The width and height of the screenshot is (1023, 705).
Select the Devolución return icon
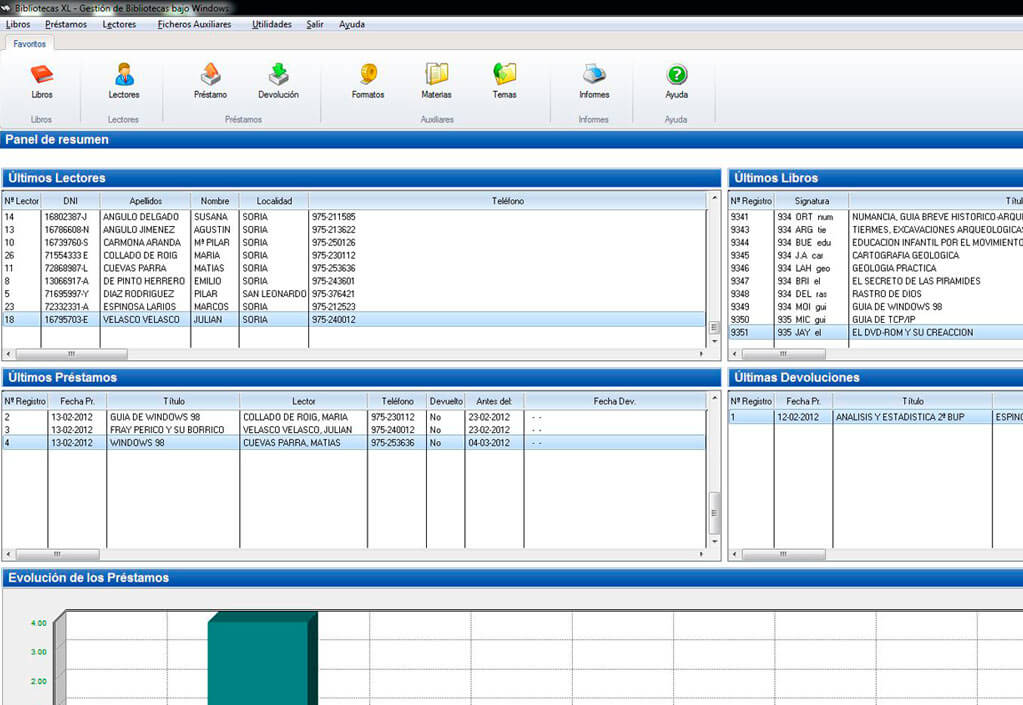[x=278, y=75]
